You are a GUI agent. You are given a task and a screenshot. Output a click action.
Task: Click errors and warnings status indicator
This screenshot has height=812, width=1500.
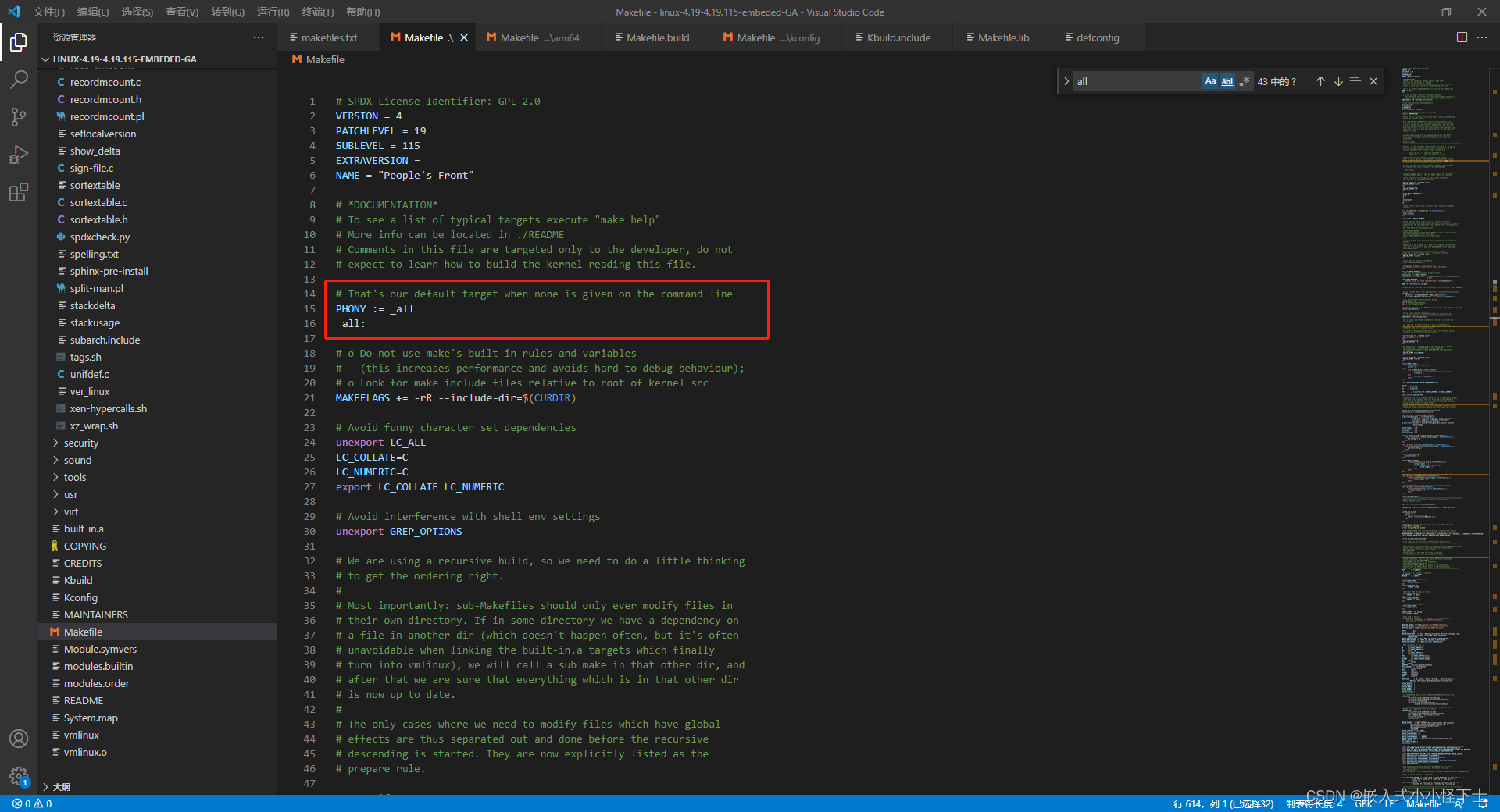click(x=32, y=803)
